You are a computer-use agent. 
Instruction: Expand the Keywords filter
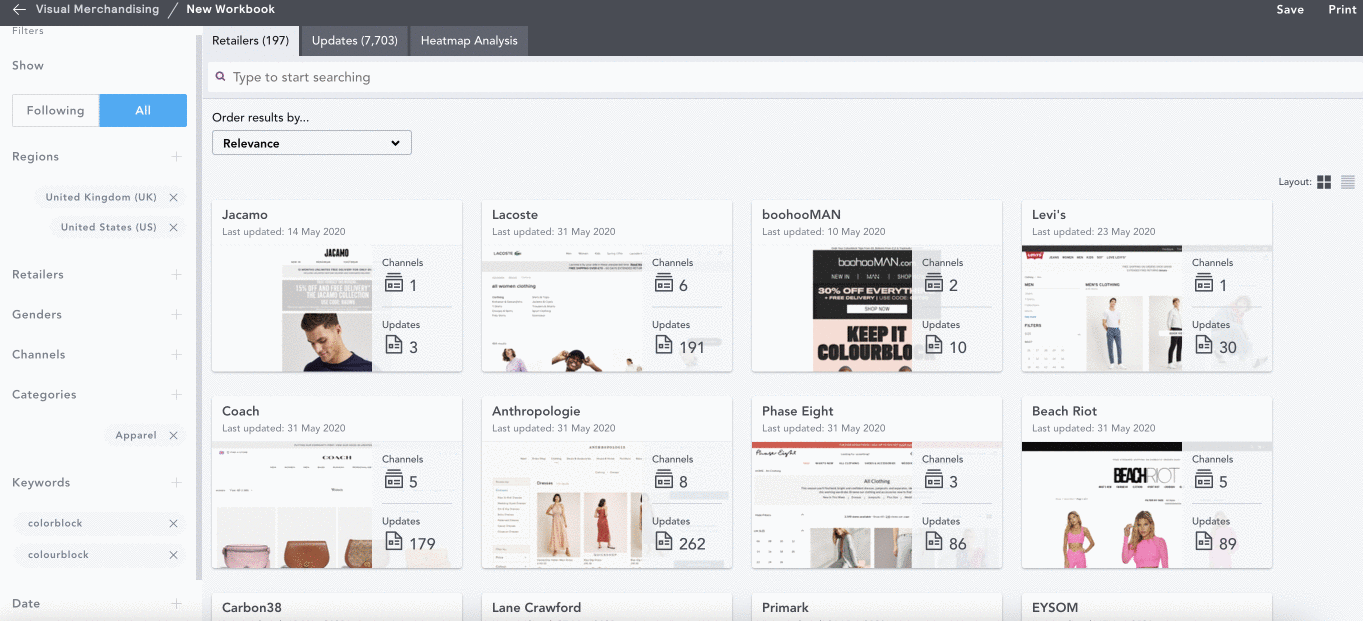[177, 483]
